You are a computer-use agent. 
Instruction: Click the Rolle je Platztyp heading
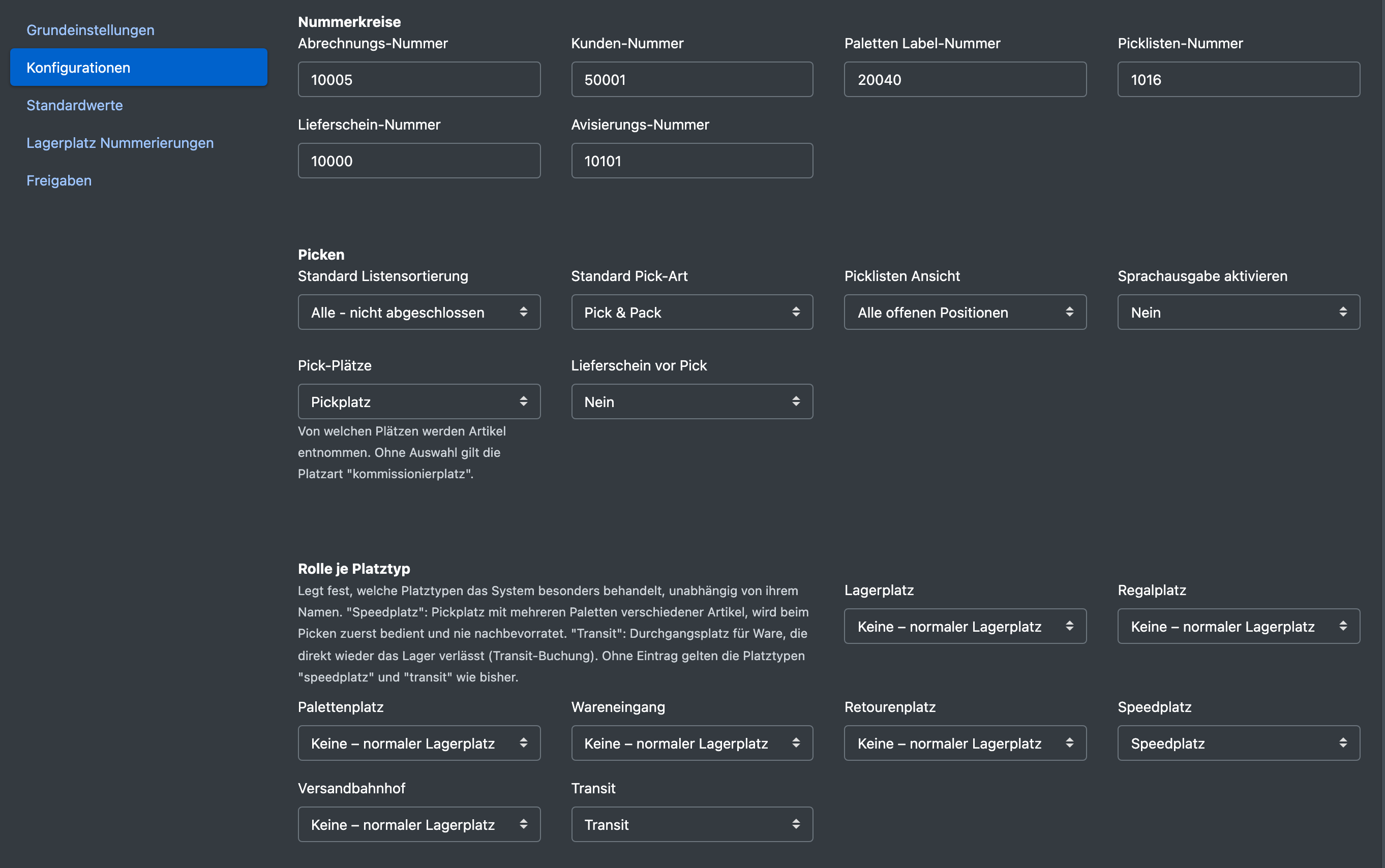354,568
